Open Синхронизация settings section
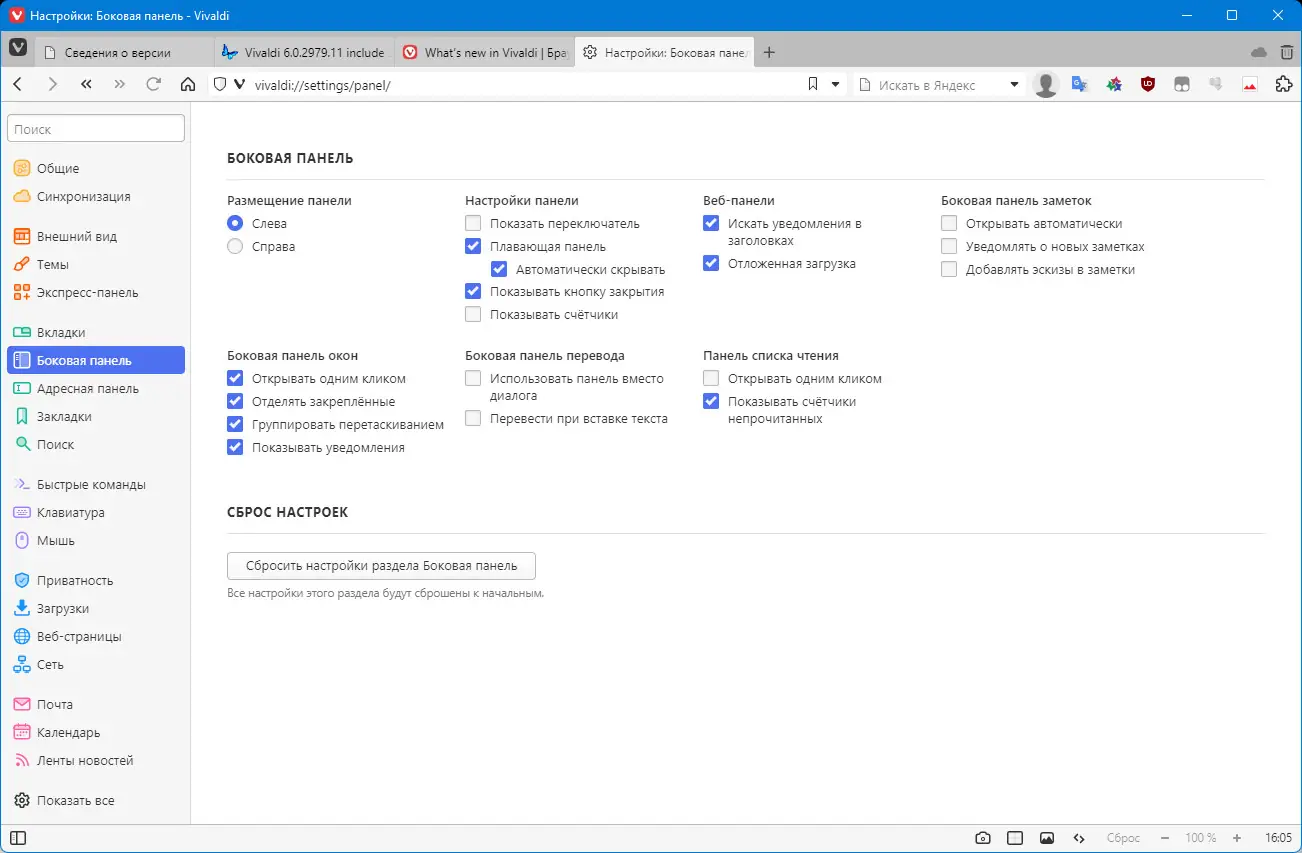1302x853 pixels. click(x=96, y=197)
